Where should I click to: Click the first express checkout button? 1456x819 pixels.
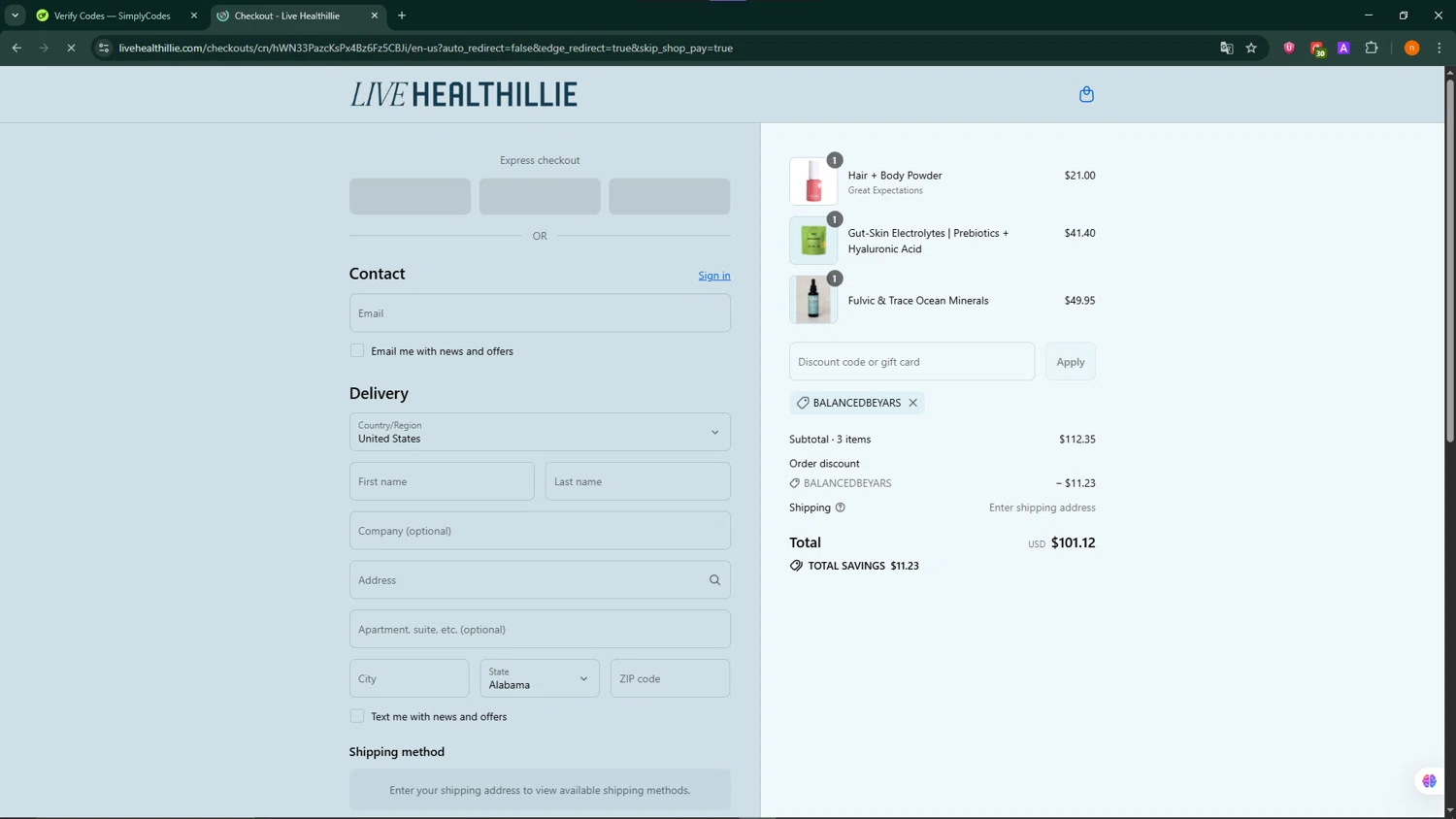[x=410, y=196]
